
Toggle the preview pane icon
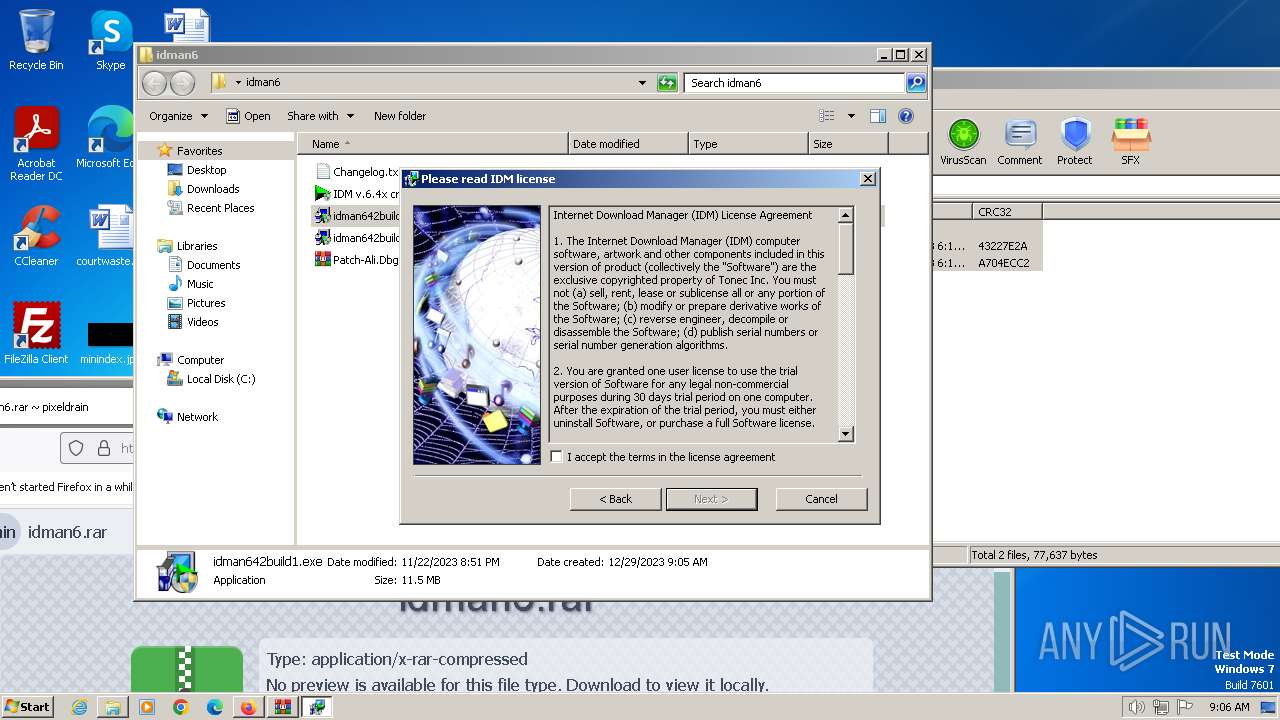point(878,116)
